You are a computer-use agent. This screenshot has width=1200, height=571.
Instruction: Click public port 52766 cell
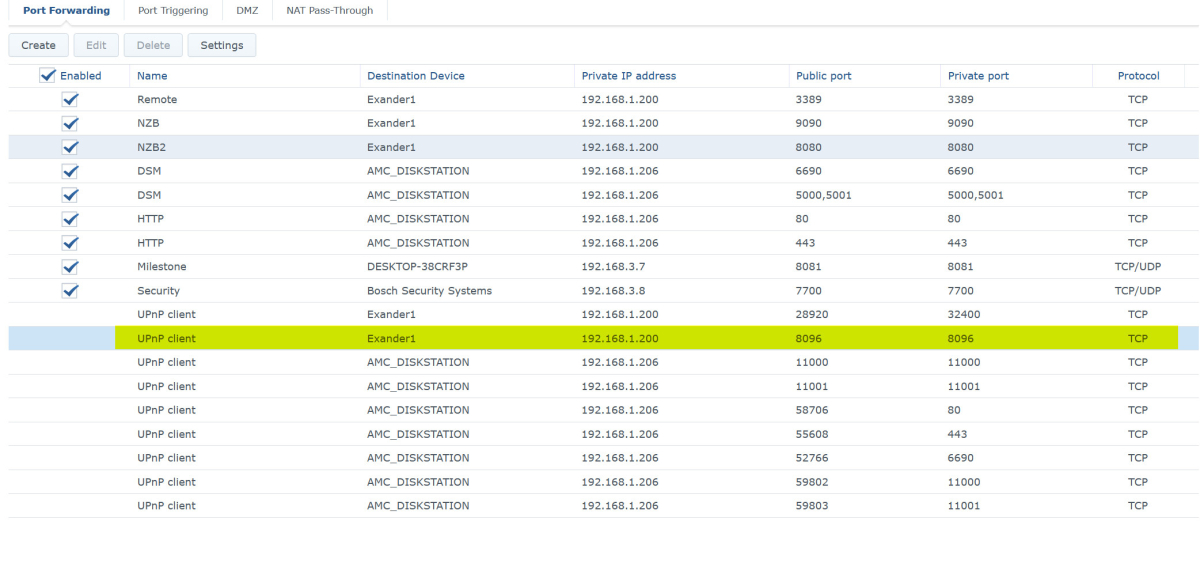[x=812, y=458]
